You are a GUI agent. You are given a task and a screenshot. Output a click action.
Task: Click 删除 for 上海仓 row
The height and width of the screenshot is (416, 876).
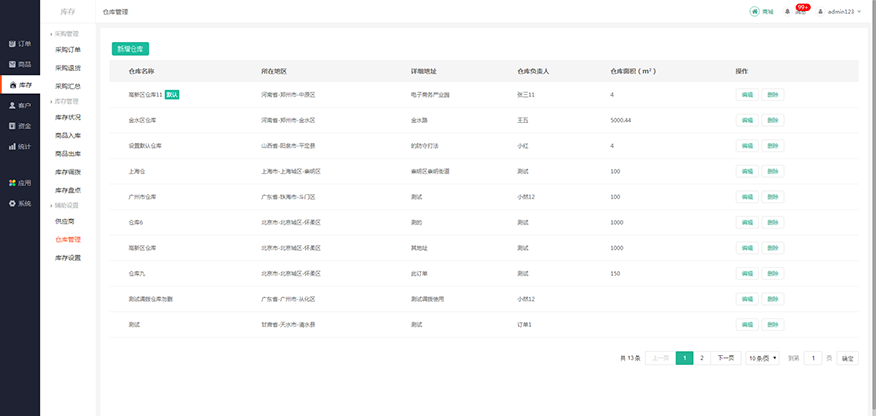coord(773,172)
